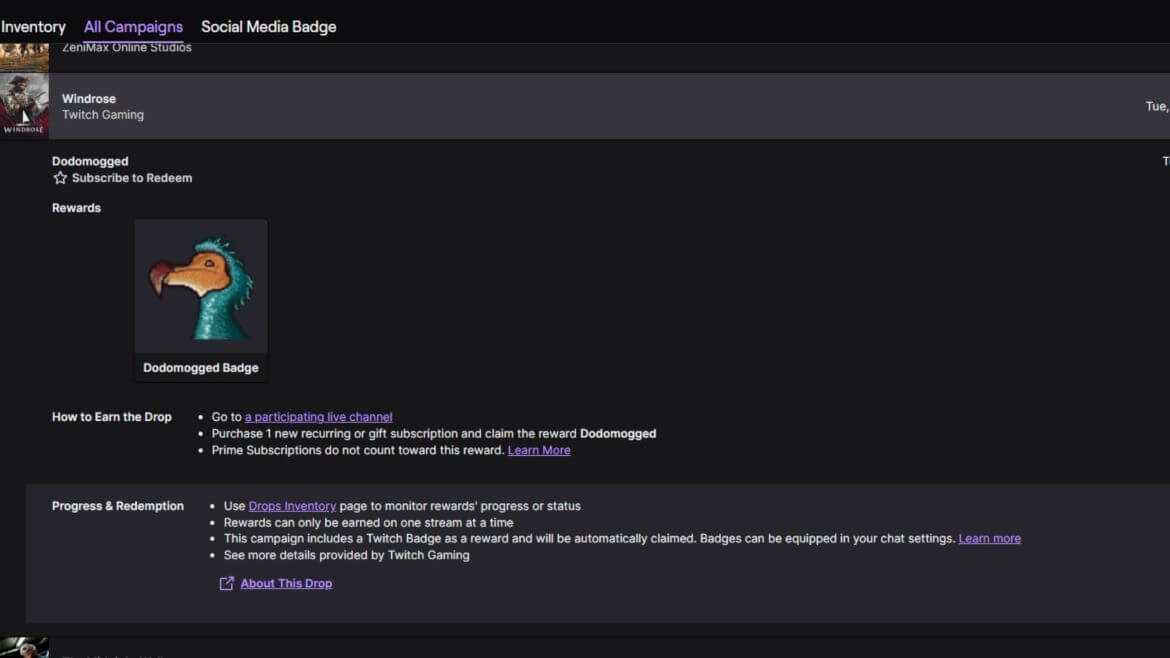Click the Windrose game cover thumbnail
Screen dimensions: 1170x658
tap(24, 106)
